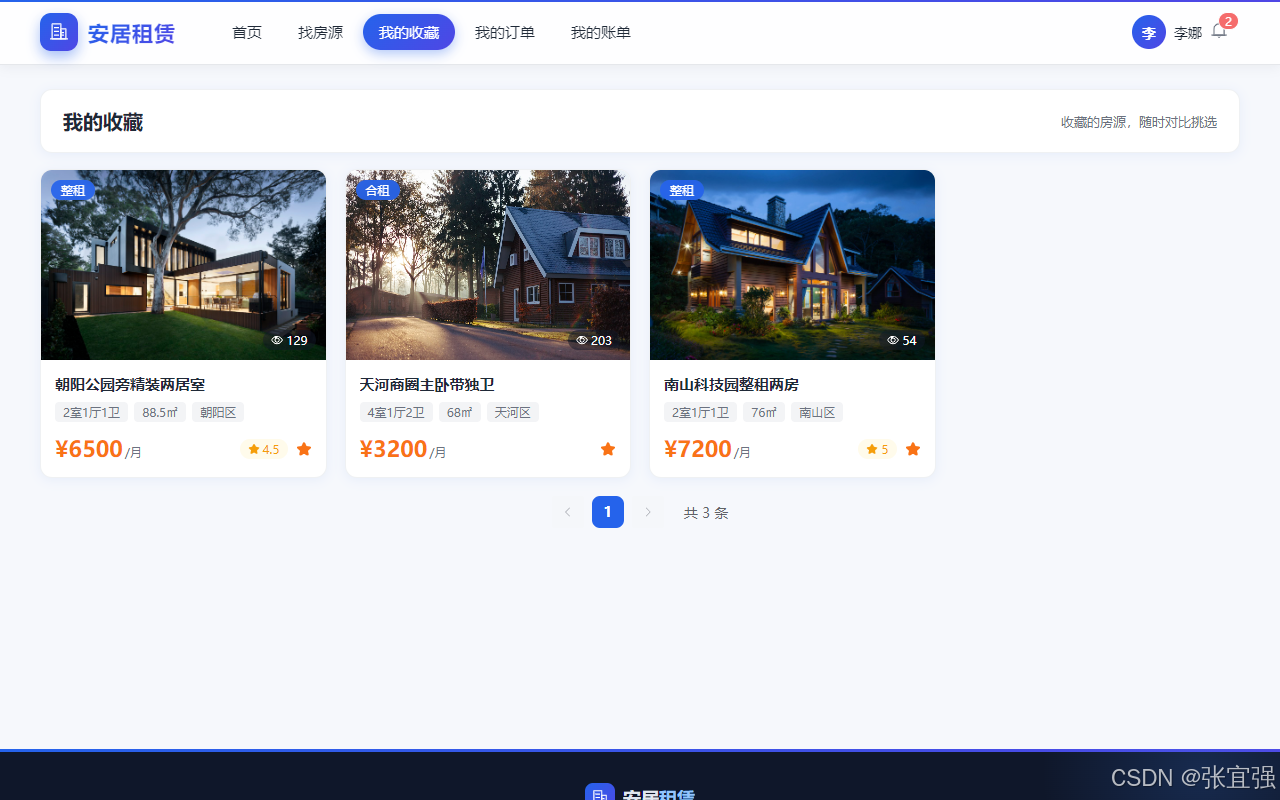Click the 5 rating badge
This screenshot has width=1280, height=800.
pyautogui.click(x=877, y=449)
